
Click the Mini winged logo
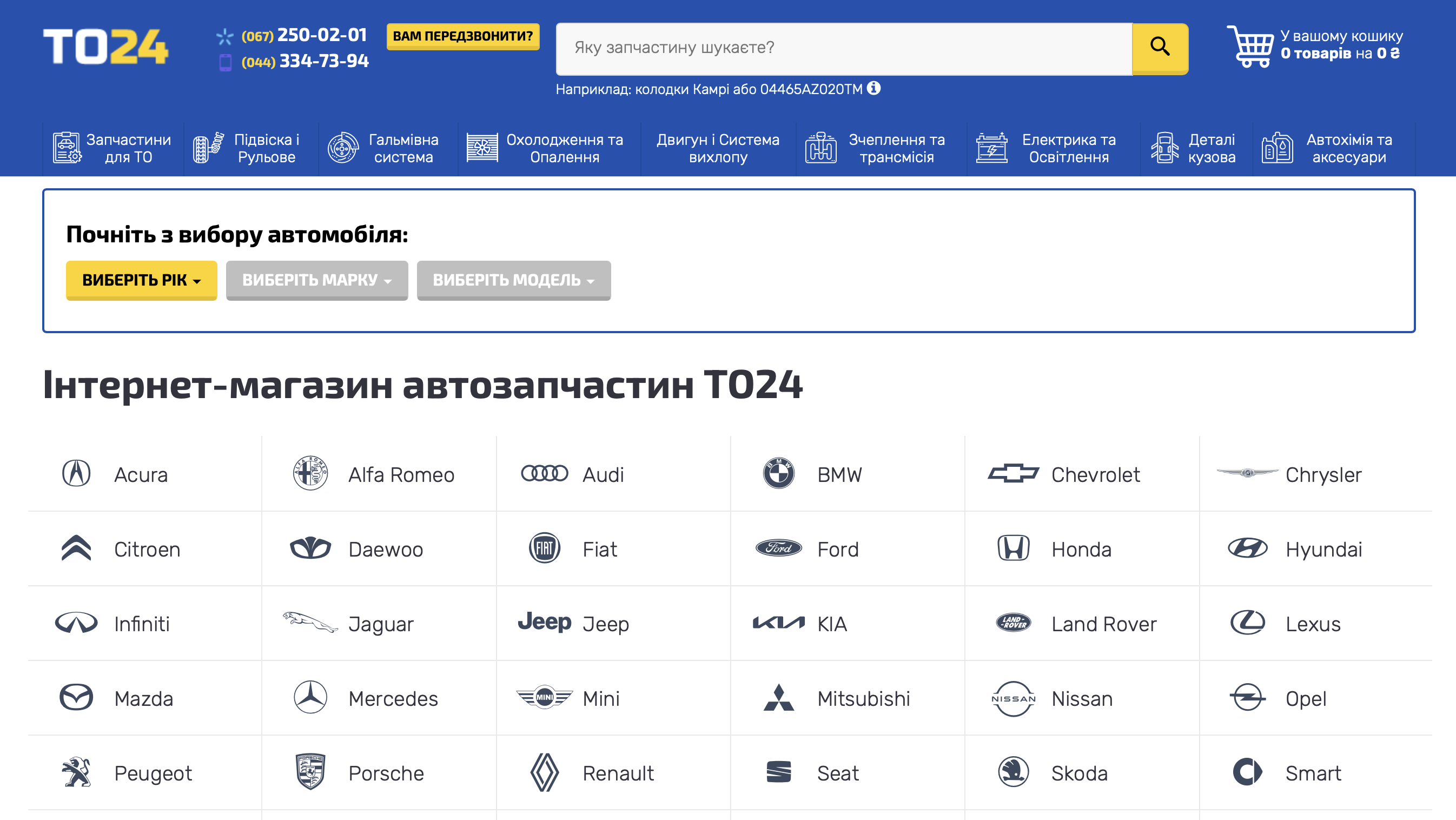pyautogui.click(x=544, y=697)
